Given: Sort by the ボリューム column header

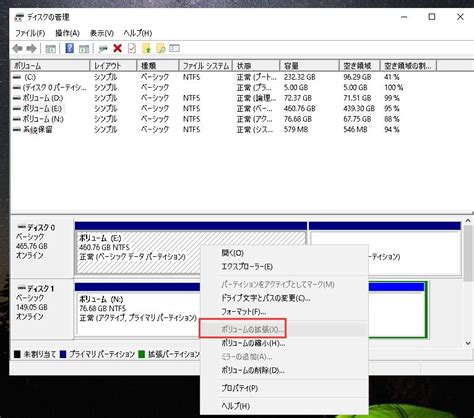Looking at the screenshot, I should (x=50, y=66).
